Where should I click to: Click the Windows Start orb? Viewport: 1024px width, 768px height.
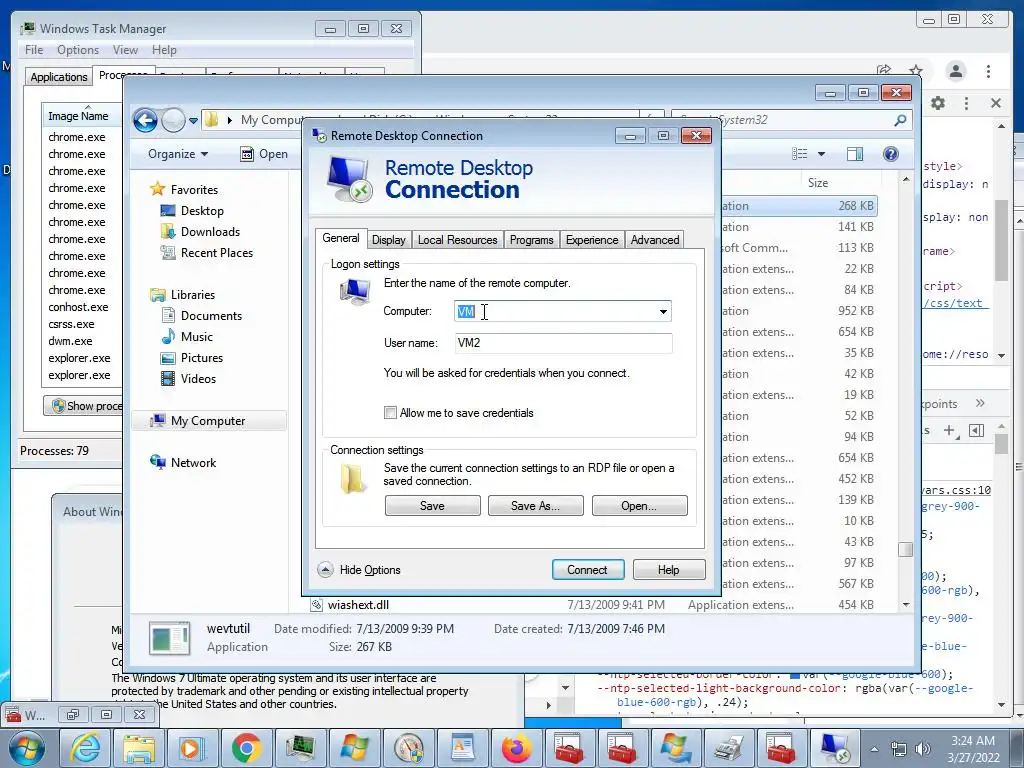point(27,748)
